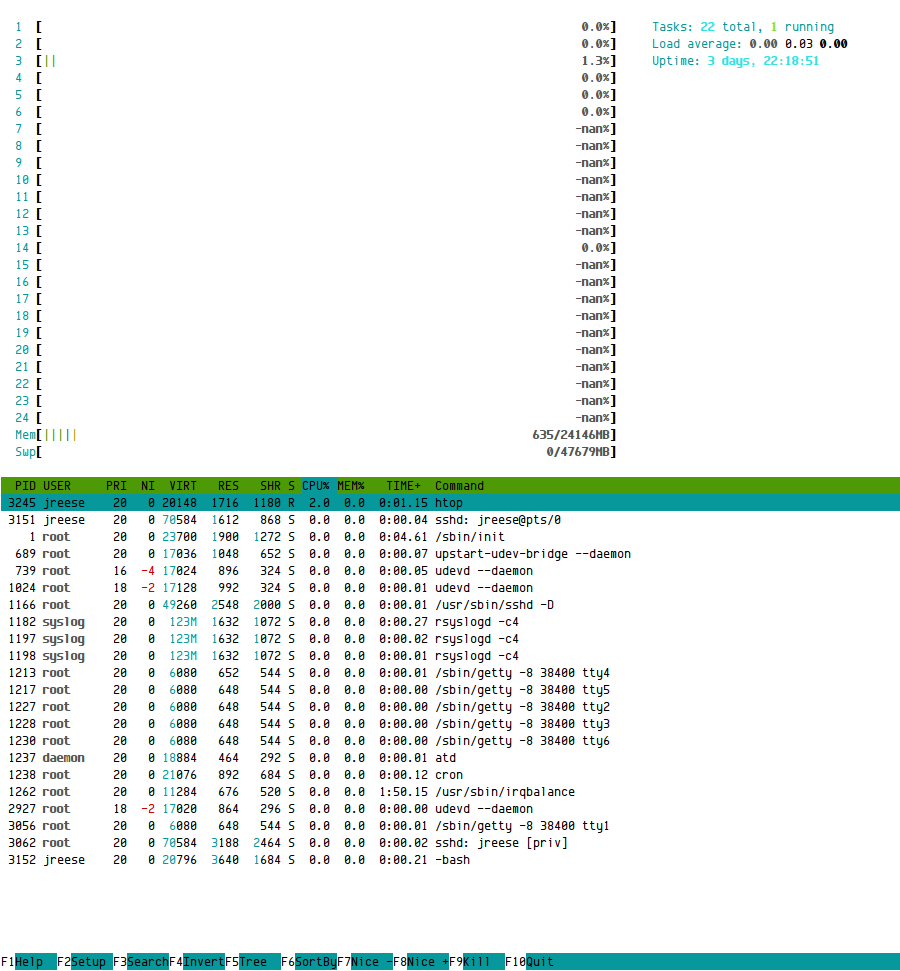The image size is (900, 971).
Task: Click the Tasks count text
Action: tap(743, 27)
